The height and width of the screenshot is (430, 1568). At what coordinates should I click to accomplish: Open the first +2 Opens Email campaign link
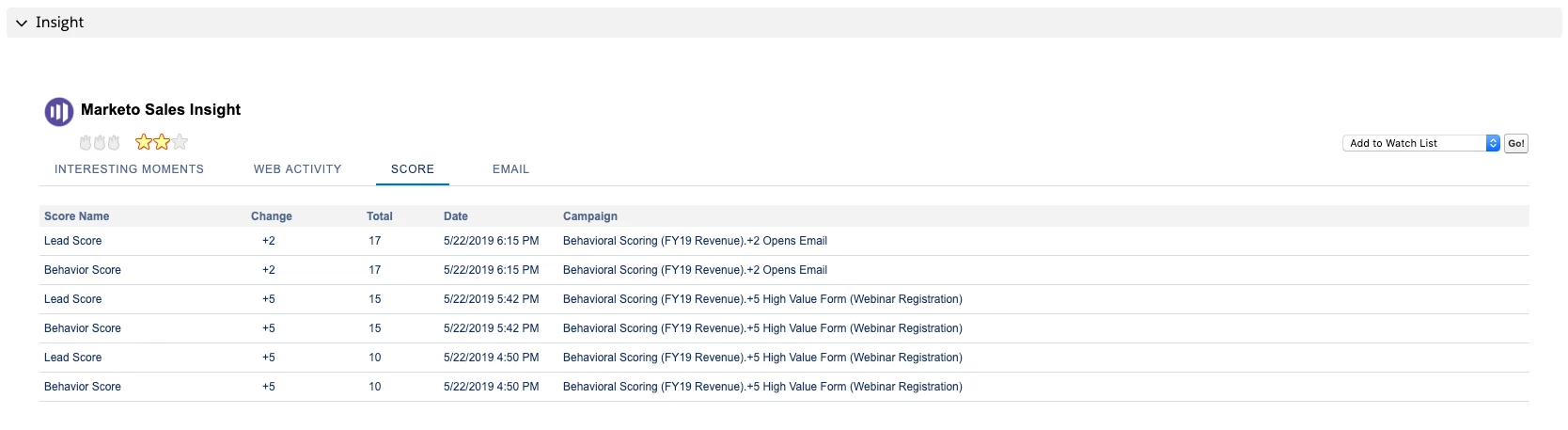695,241
